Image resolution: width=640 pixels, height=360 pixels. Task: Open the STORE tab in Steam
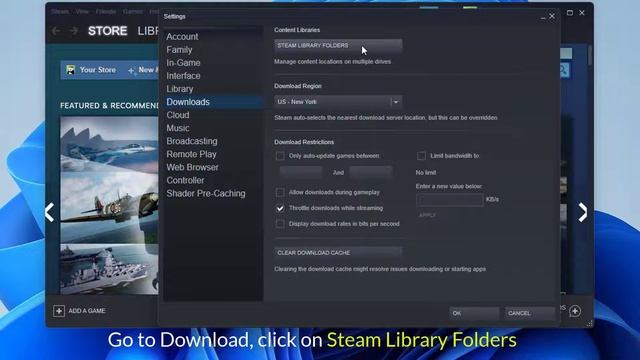[x=108, y=31]
